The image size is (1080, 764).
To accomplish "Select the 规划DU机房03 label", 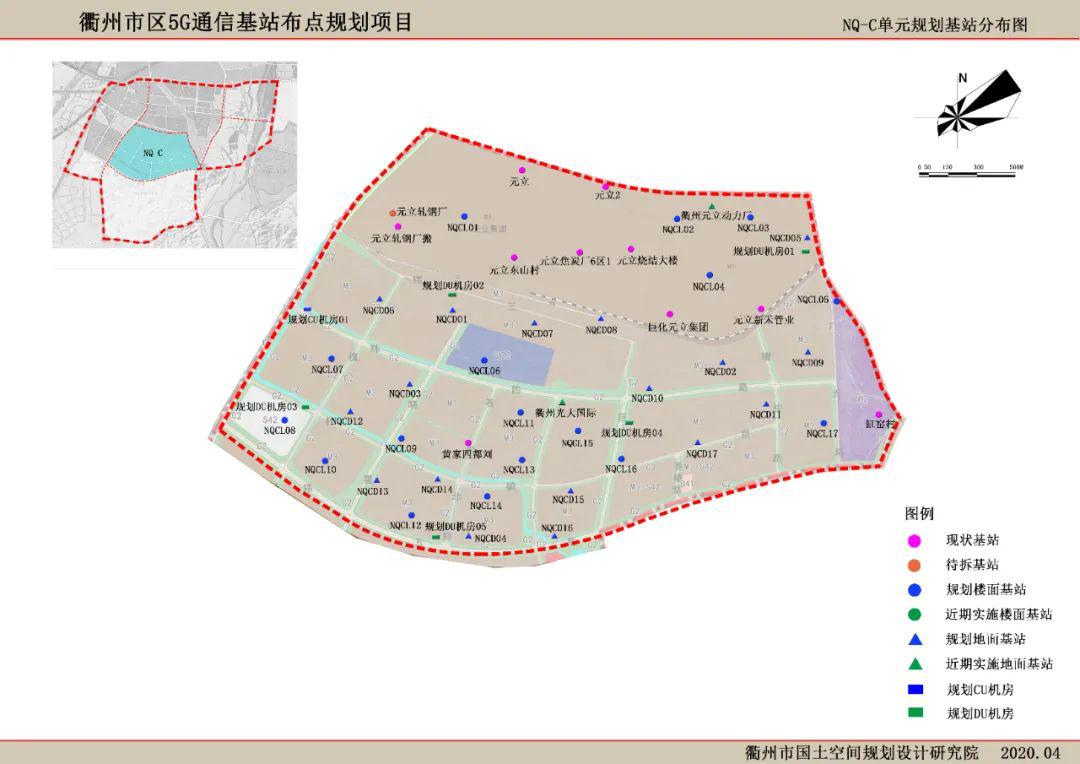I will click(x=267, y=407).
